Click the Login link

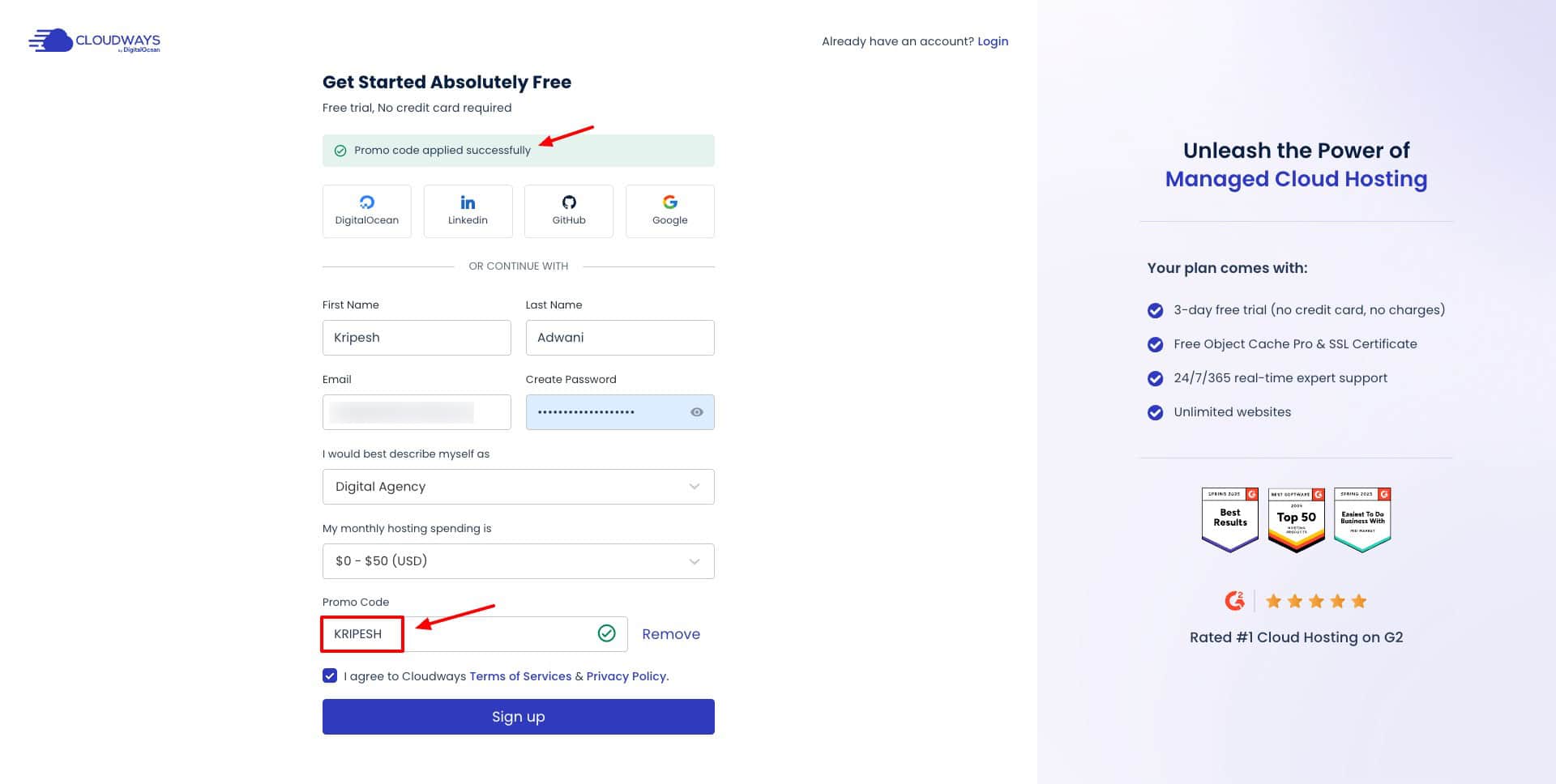[x=992, y=41]
